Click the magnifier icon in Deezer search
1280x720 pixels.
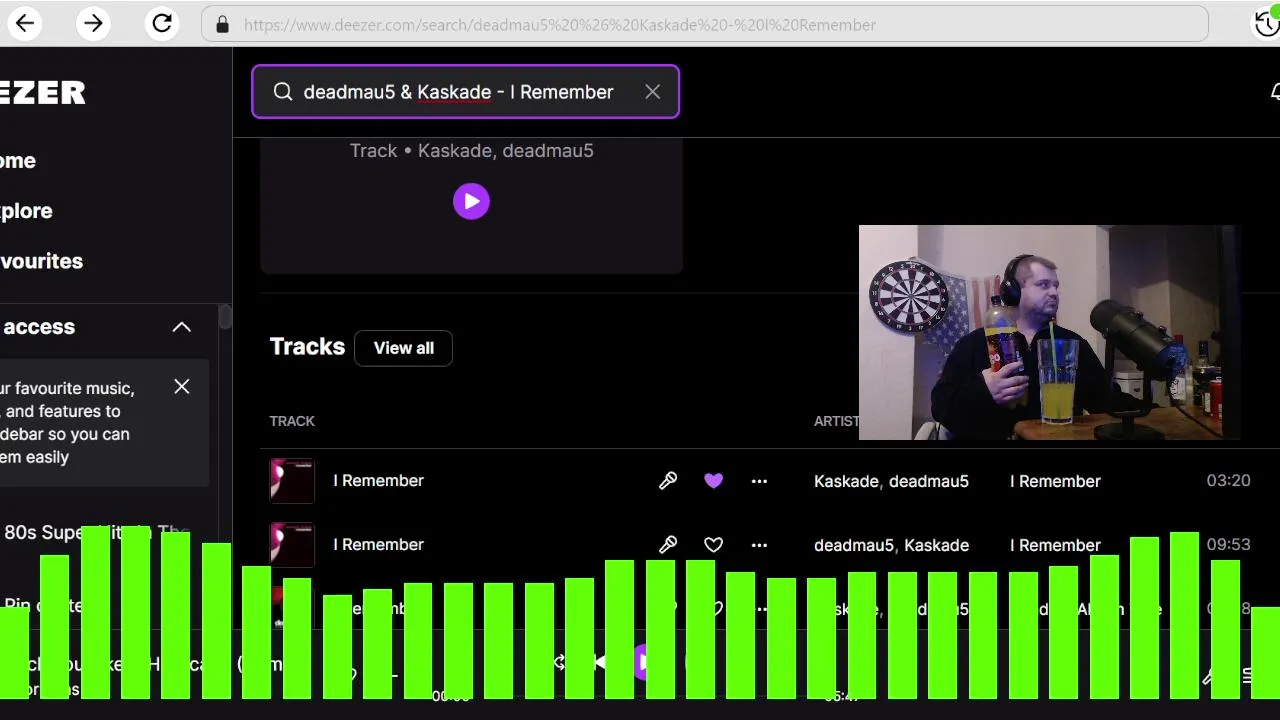tap(283, 92)
